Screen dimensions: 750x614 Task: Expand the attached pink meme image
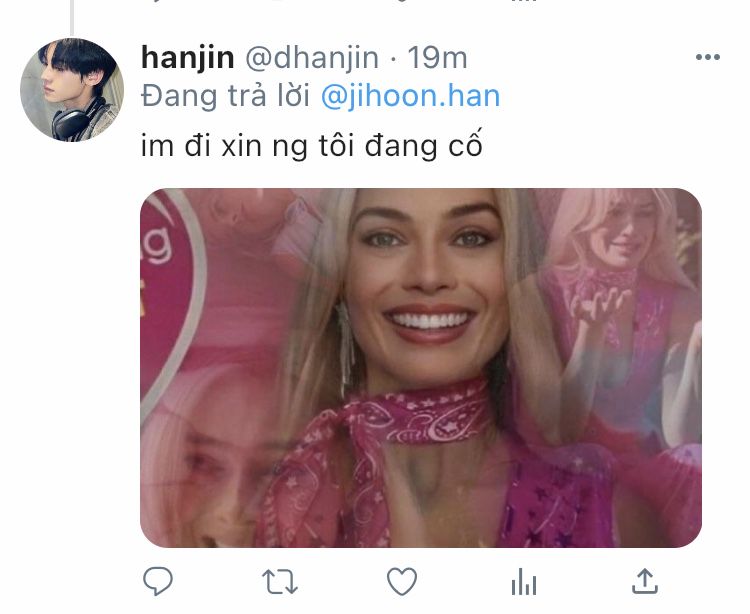click(421, 368)
